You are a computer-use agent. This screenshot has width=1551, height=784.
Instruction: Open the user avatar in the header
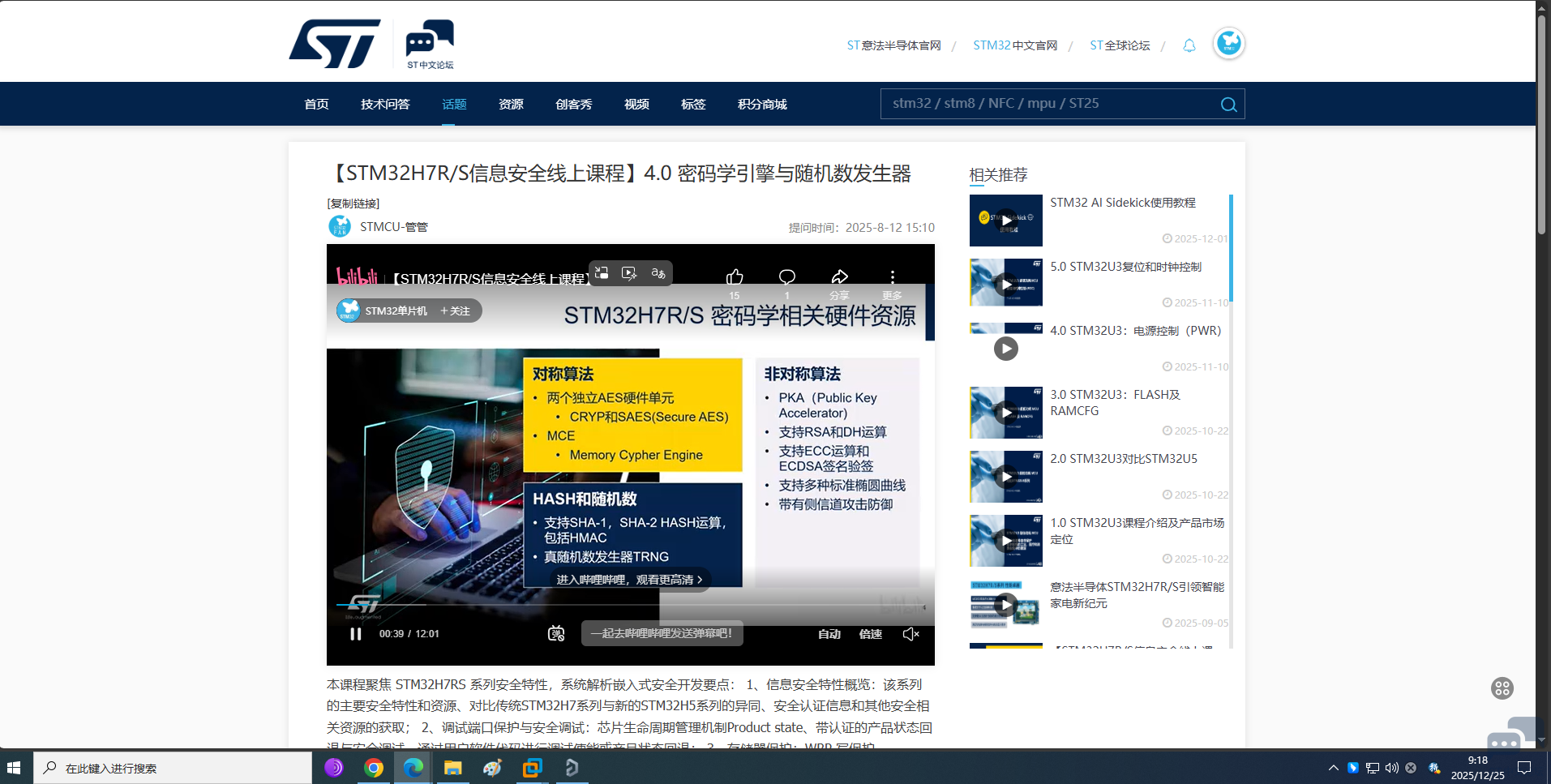point(1228,43)
